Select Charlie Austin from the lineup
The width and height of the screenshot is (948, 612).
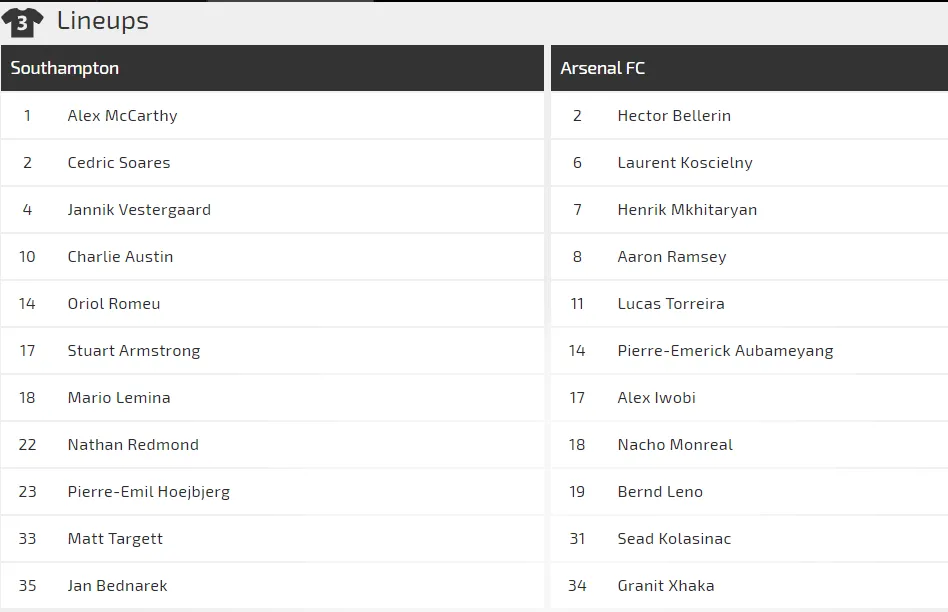coord(120,256)
